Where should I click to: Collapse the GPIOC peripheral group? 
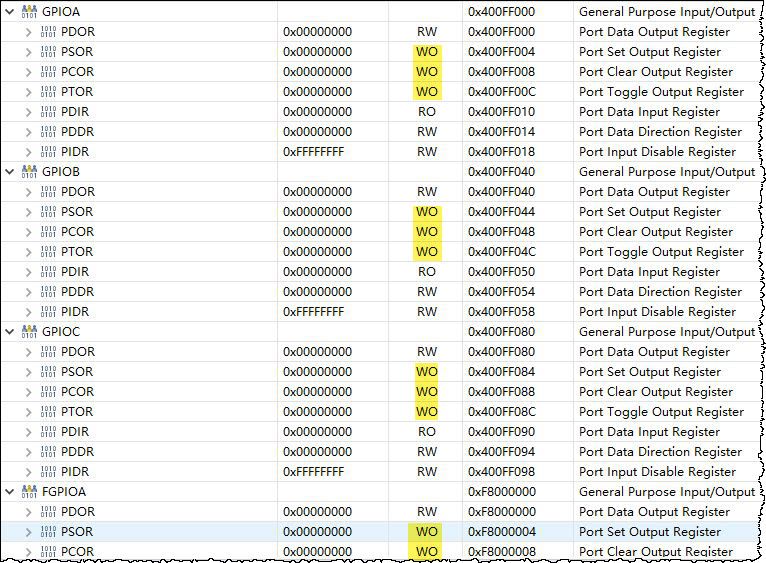click(x=10, y=331)
